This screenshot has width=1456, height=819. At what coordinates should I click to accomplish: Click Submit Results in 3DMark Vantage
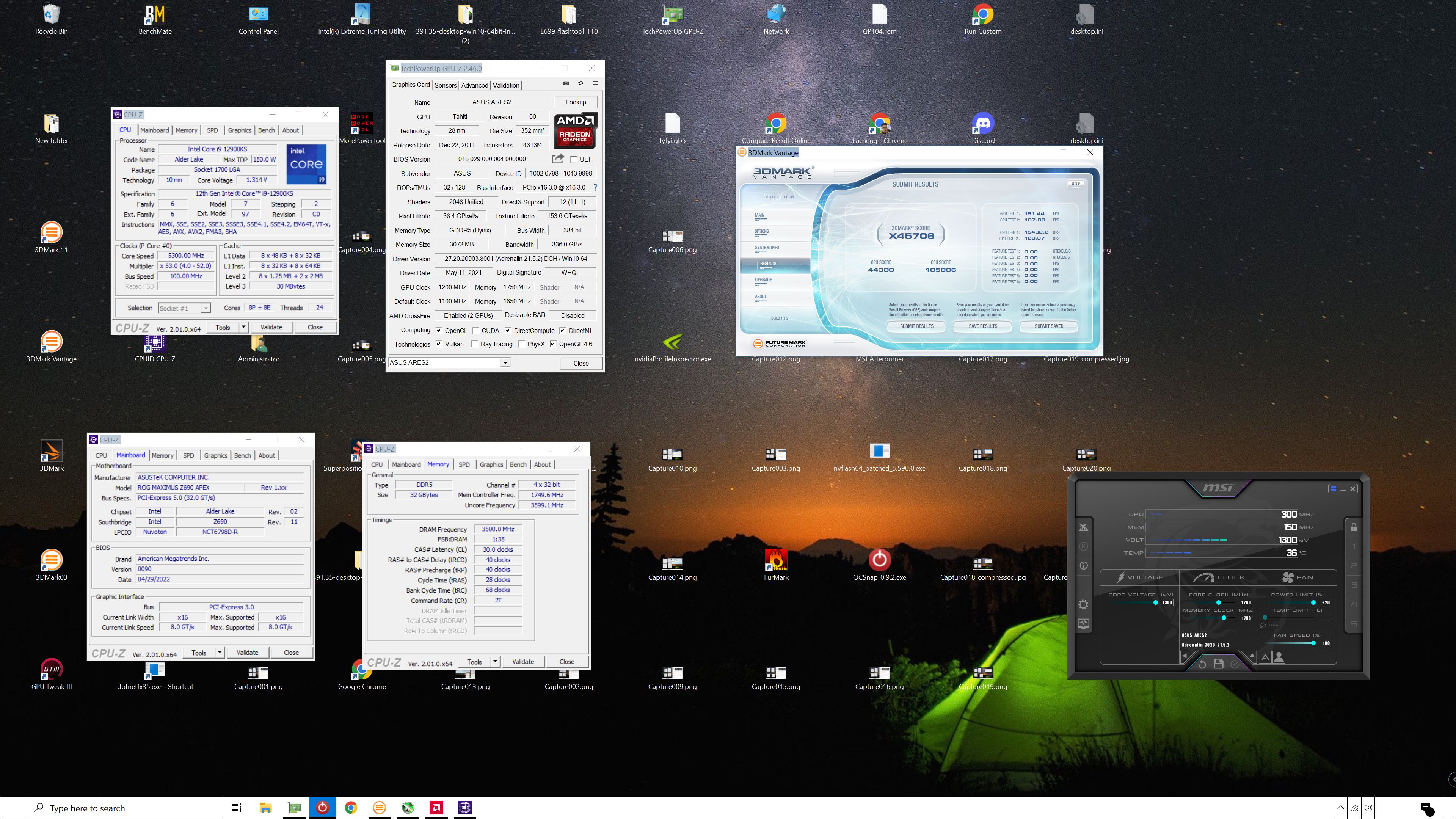click(916, 326)
